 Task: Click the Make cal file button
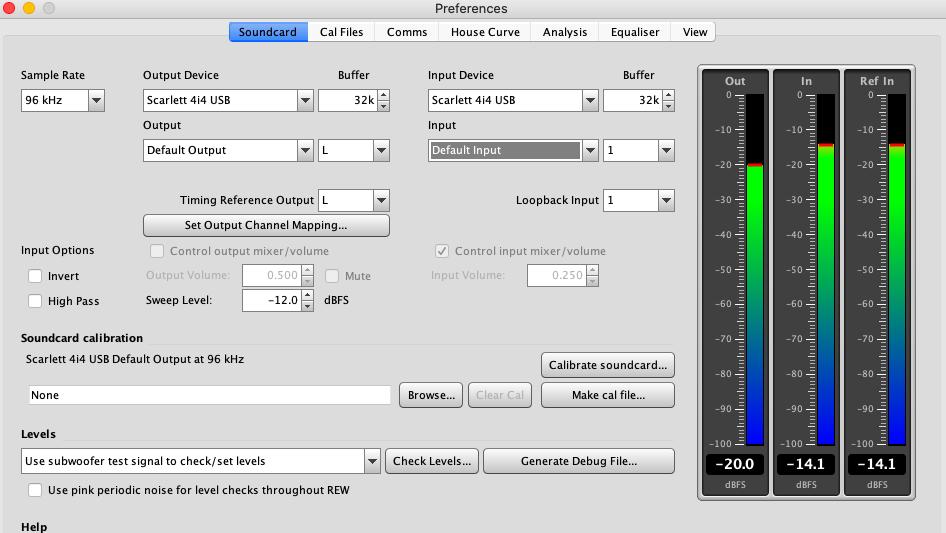(x=608, y=395)
